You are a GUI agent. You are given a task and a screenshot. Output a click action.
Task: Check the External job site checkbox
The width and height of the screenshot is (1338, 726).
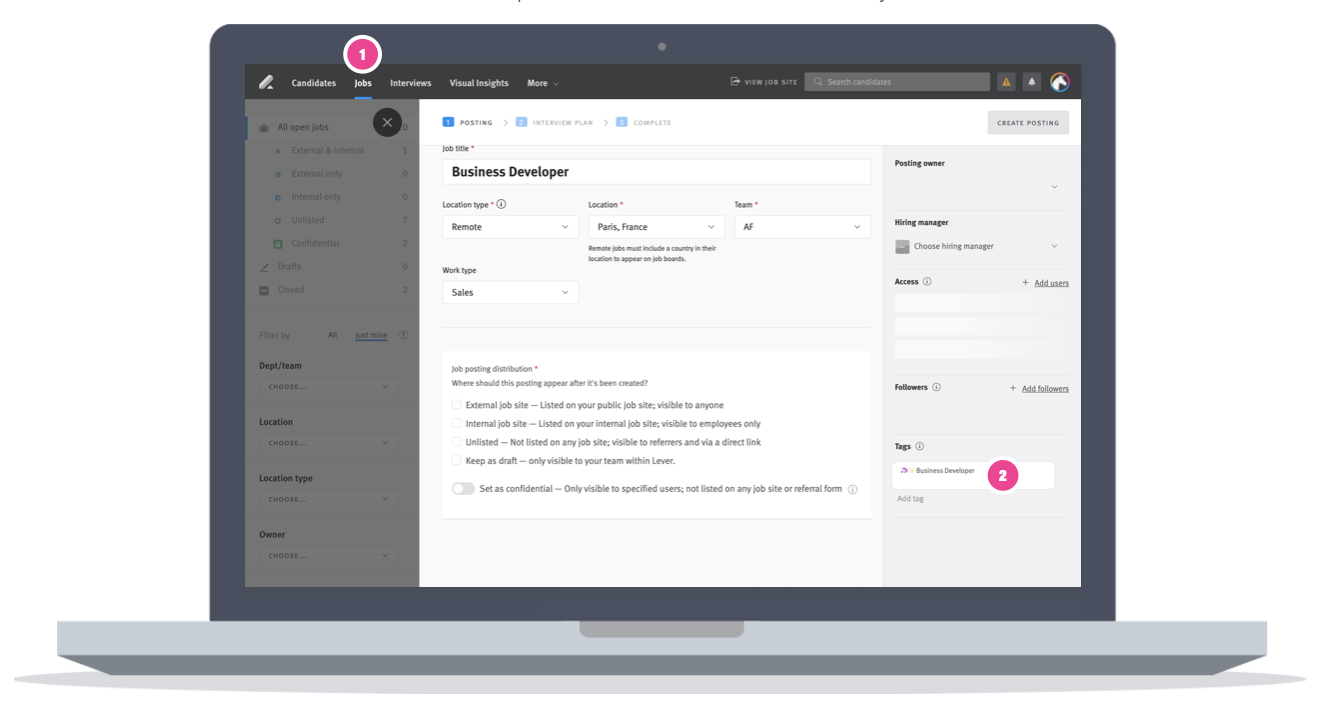(x=456, y=405)
